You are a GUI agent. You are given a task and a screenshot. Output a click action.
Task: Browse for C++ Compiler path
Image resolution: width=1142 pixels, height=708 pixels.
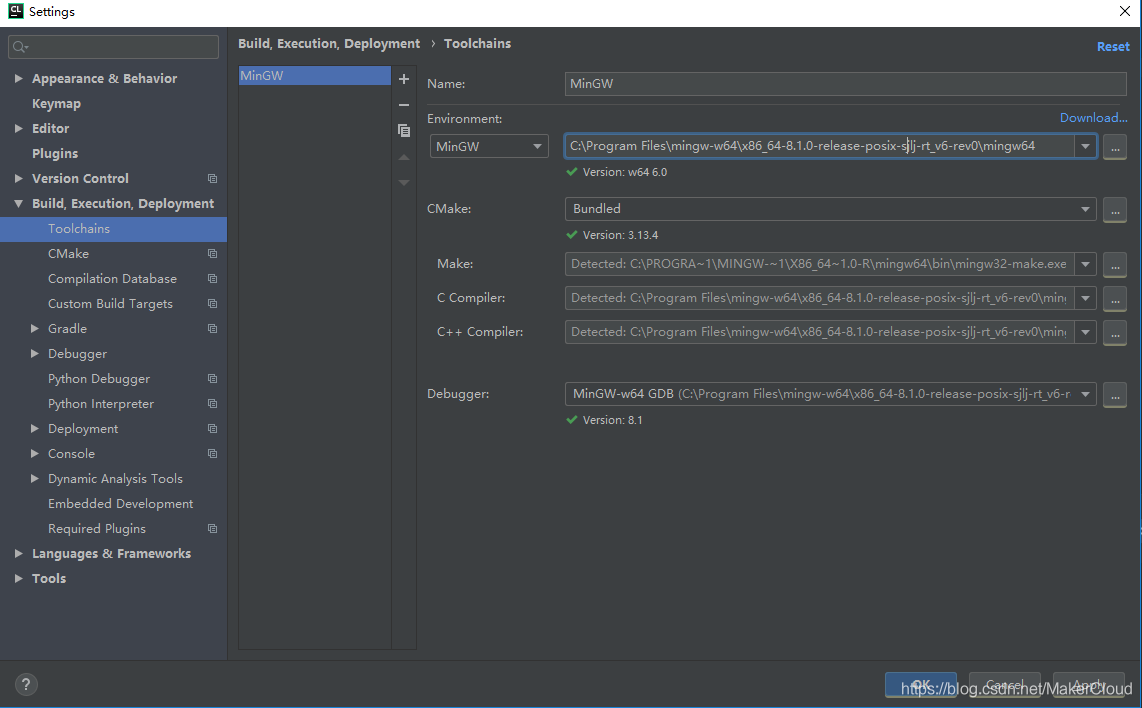coord(1114,332)
